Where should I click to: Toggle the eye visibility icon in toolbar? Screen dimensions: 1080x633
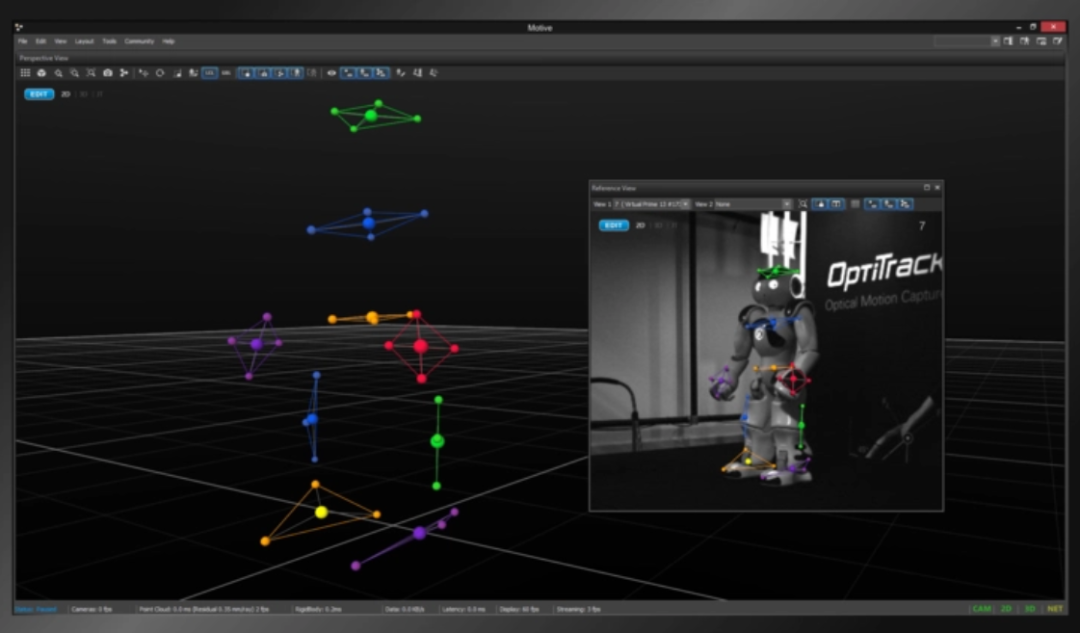[x=332, y=73]
